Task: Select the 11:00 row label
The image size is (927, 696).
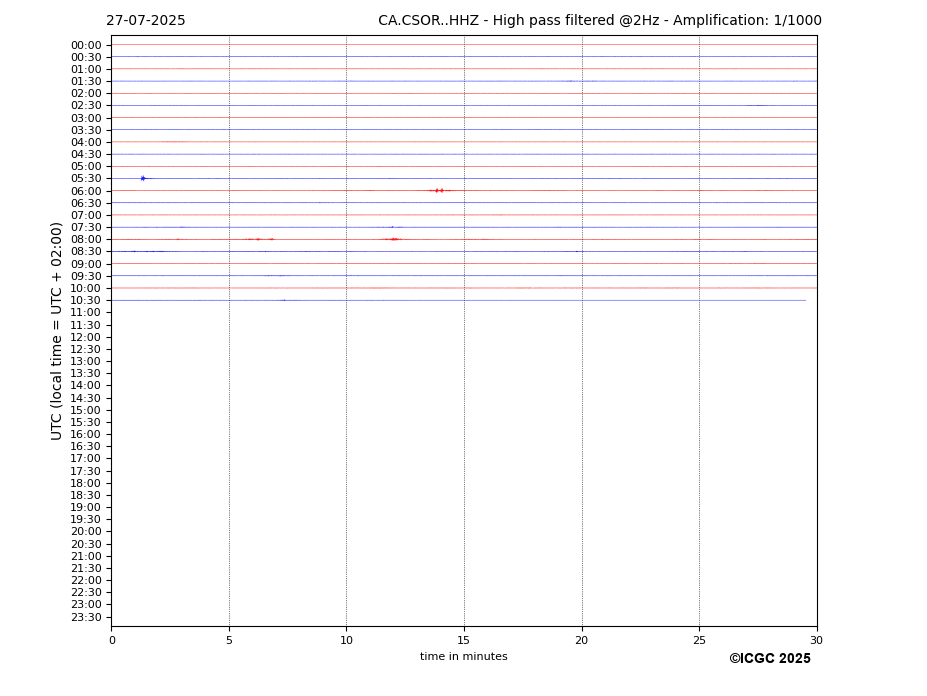Action: pos(86,312)
